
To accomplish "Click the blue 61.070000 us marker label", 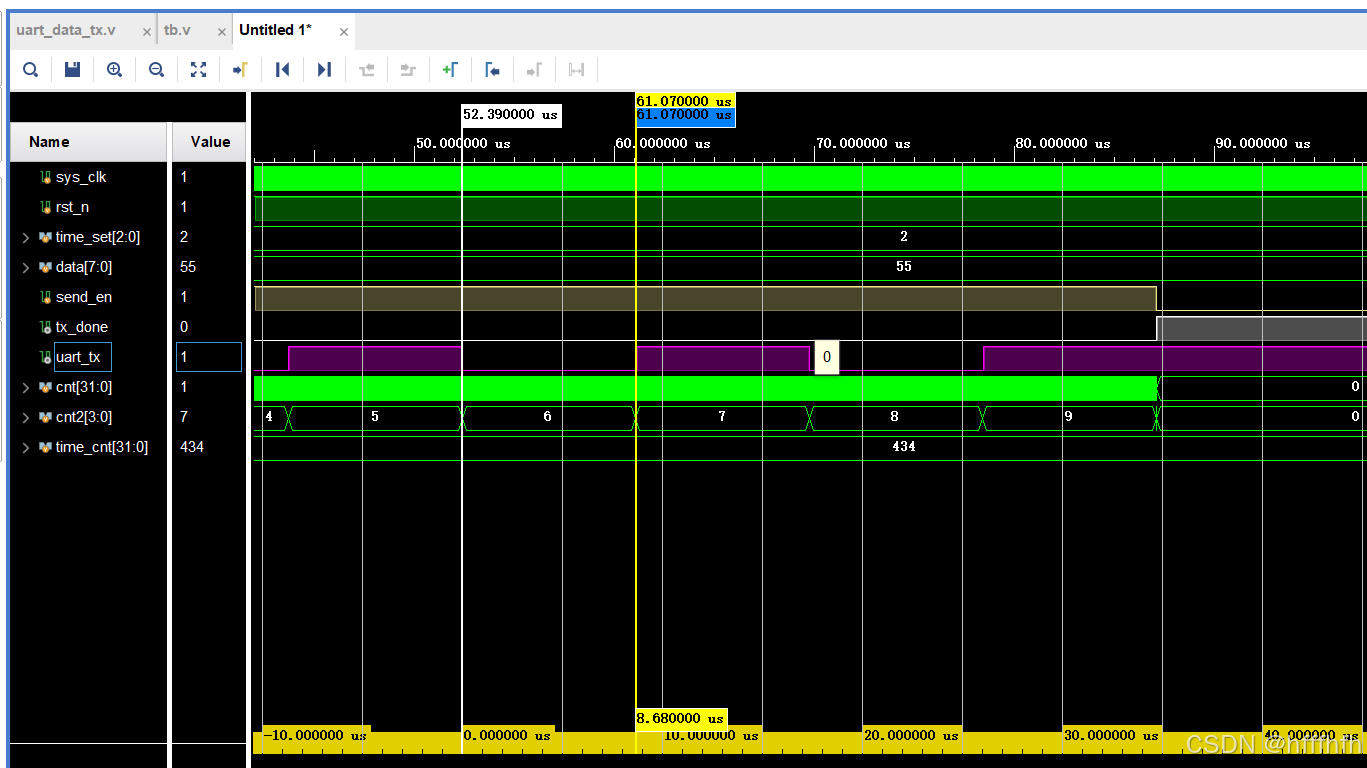I will [685, 116].
